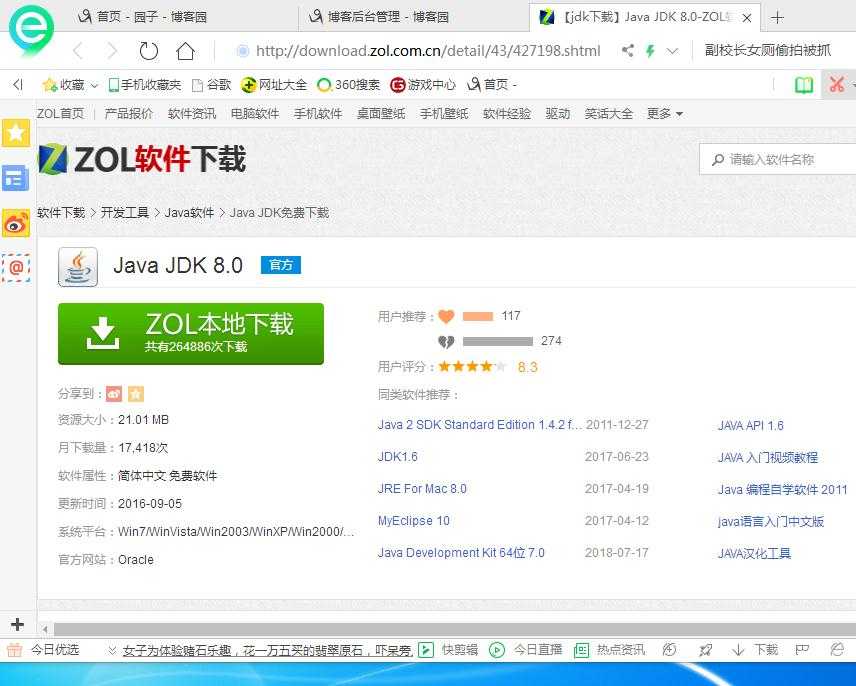Click the Java coffee cup logo
856x686 pixels.
pos(77,265)
